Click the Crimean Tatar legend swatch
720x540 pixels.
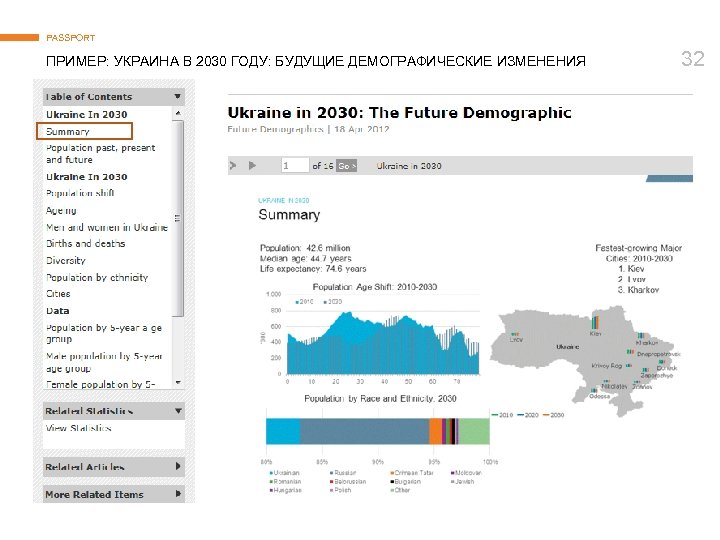point(392,472)
